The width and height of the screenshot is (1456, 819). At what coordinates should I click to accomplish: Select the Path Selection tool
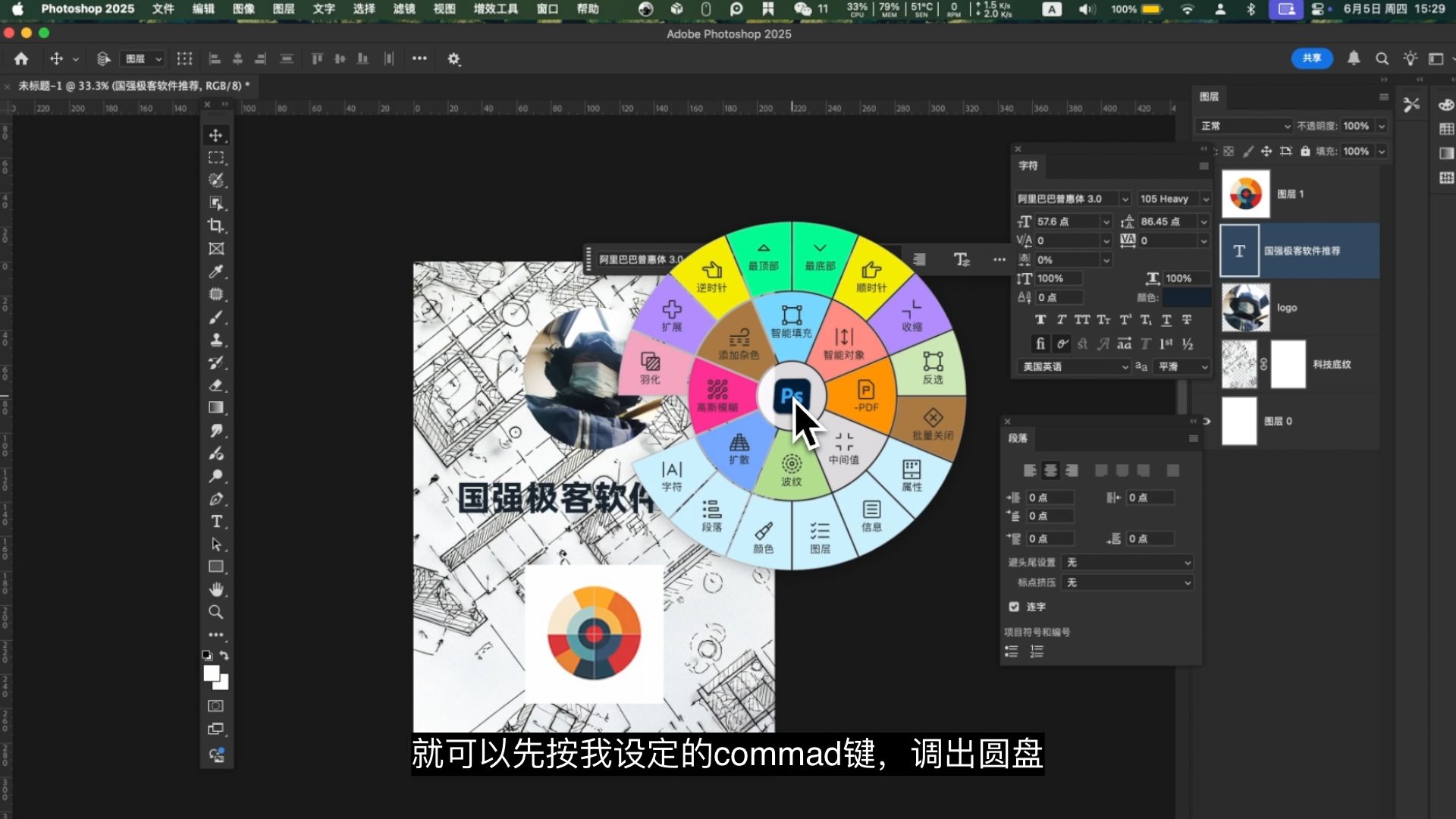[x=216, y=544]
